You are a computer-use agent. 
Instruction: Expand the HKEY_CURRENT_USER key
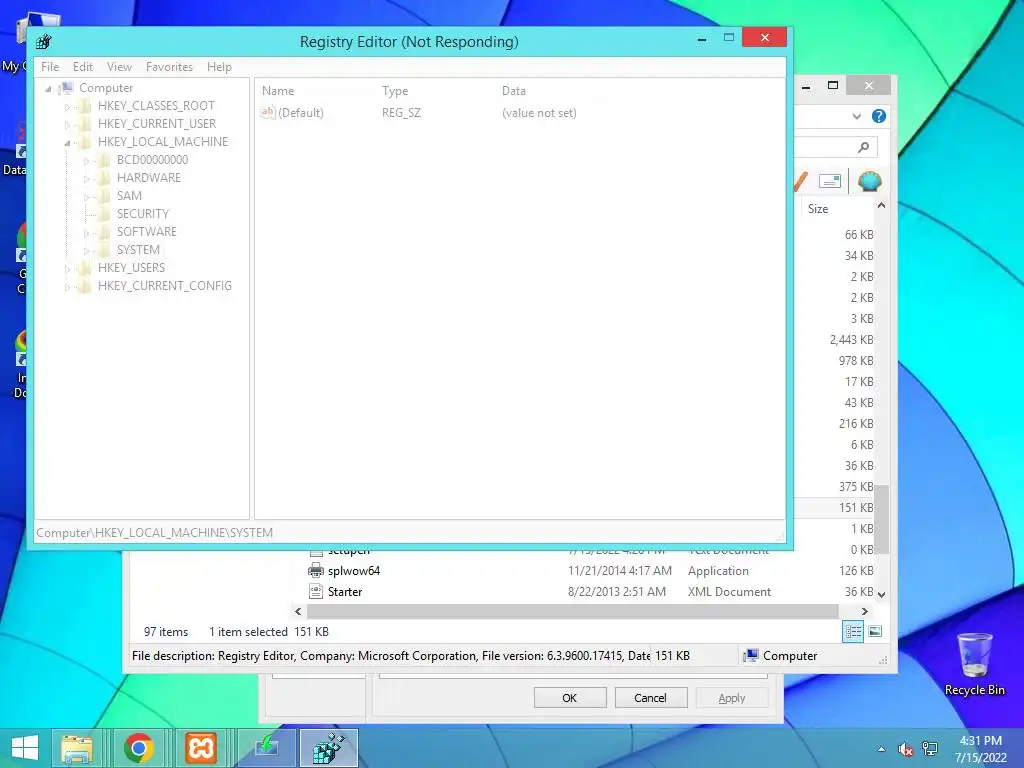[x=67, y=124]
